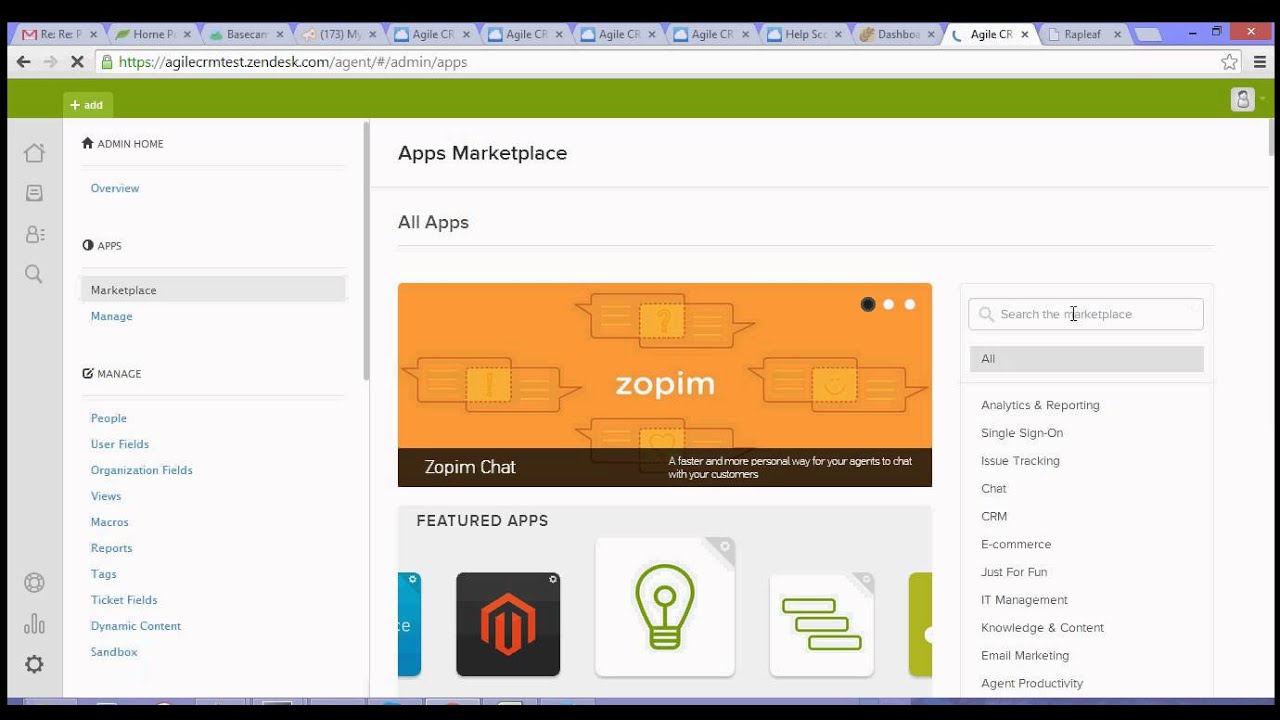Click the user profile avatar icon
The width and height of the screenshot is (1280, 720).
click(x=1242, y=99)
